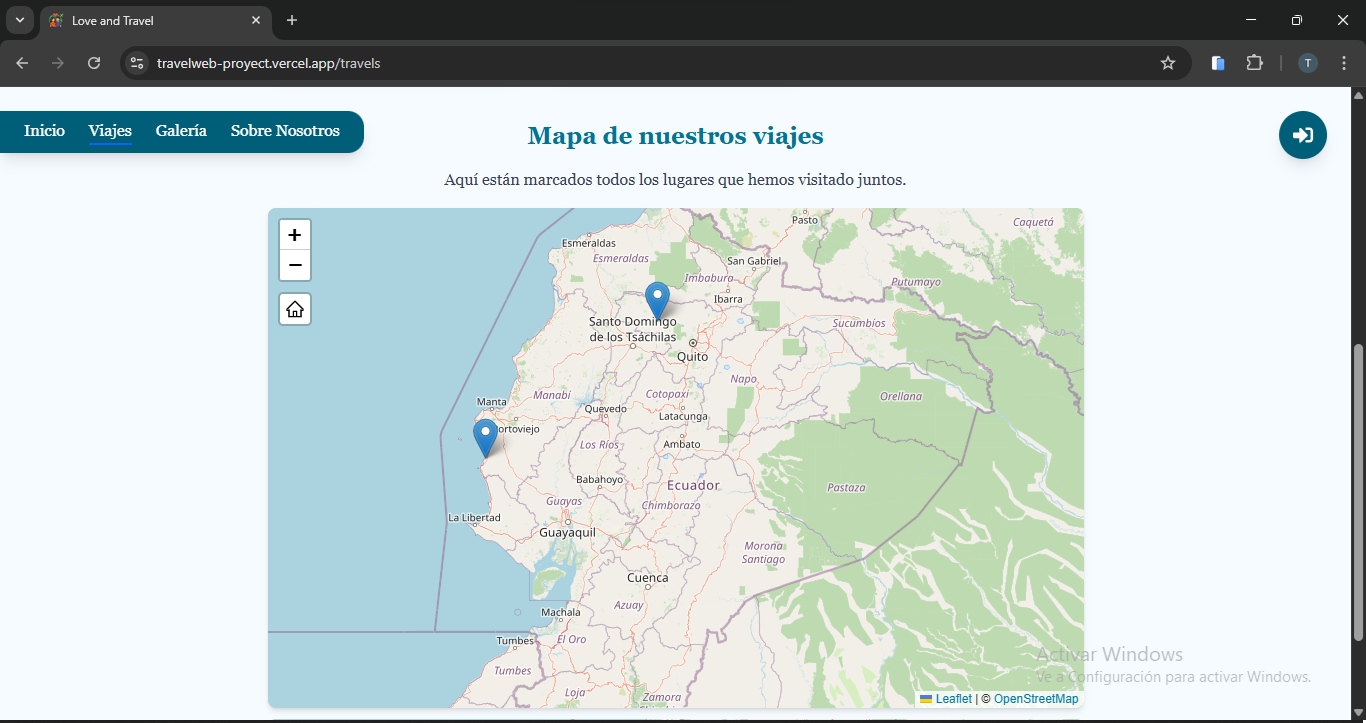This screenshot has width=1366, height=723.
Task: Click the page vertical scrollbar thumb
Action: tap(1357, 490)
